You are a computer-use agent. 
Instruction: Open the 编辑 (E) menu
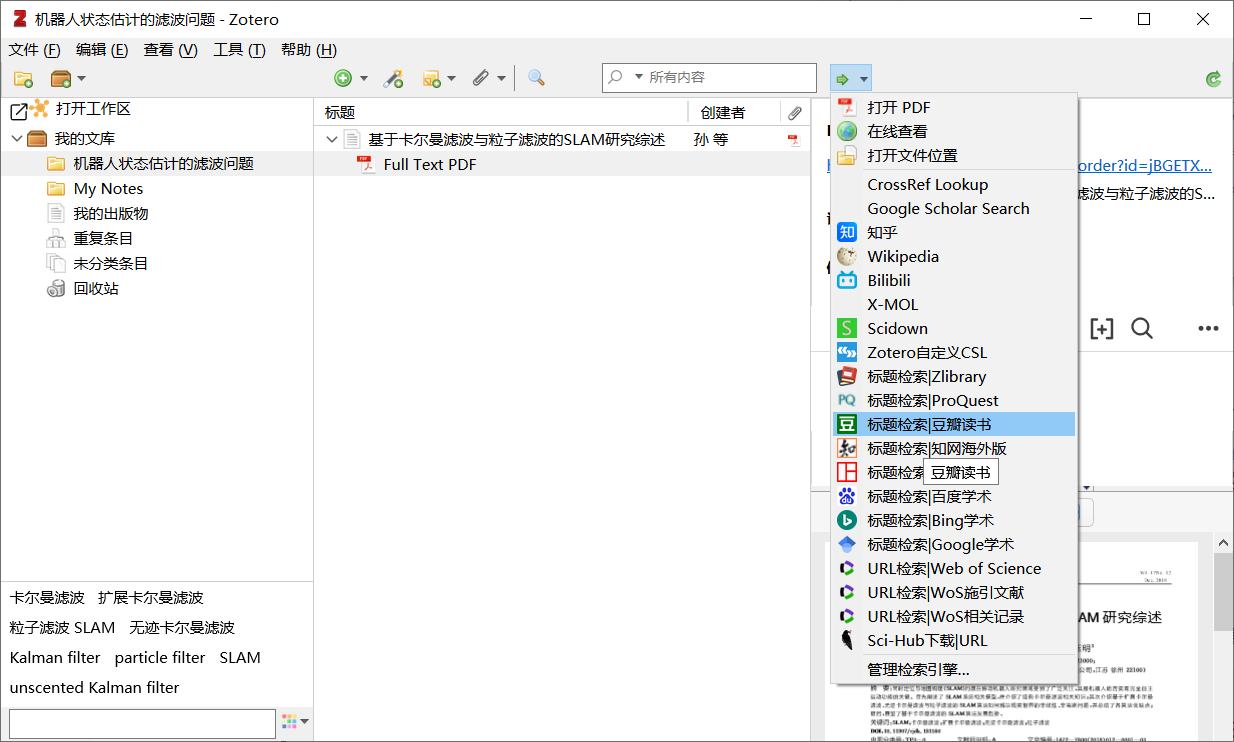pyautogui.click(x=102, y=50)
